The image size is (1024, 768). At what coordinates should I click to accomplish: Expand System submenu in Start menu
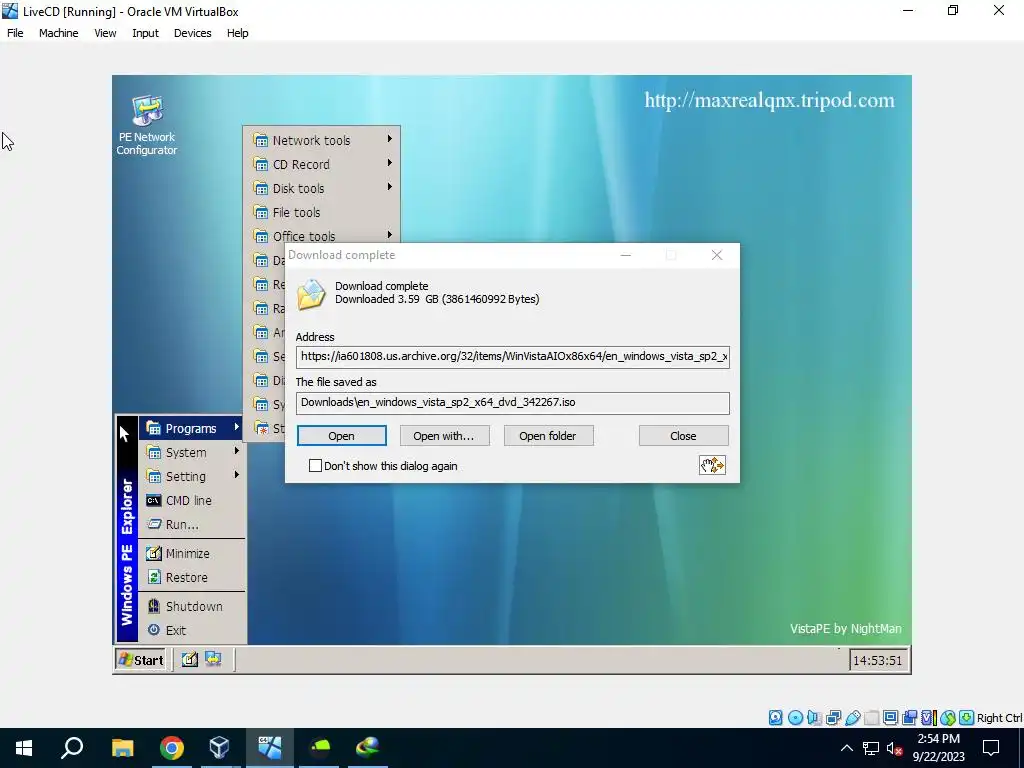click(192, 452)
